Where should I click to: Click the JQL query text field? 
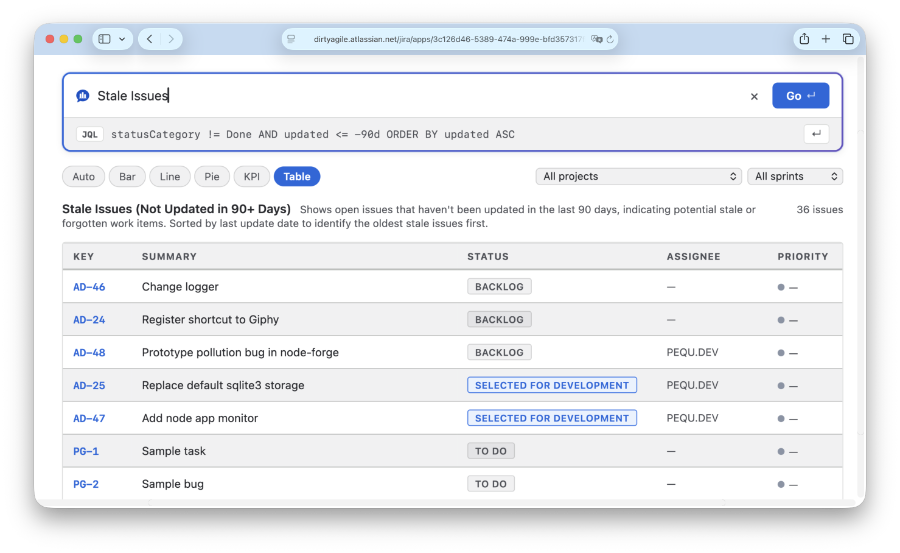(313, 134)
